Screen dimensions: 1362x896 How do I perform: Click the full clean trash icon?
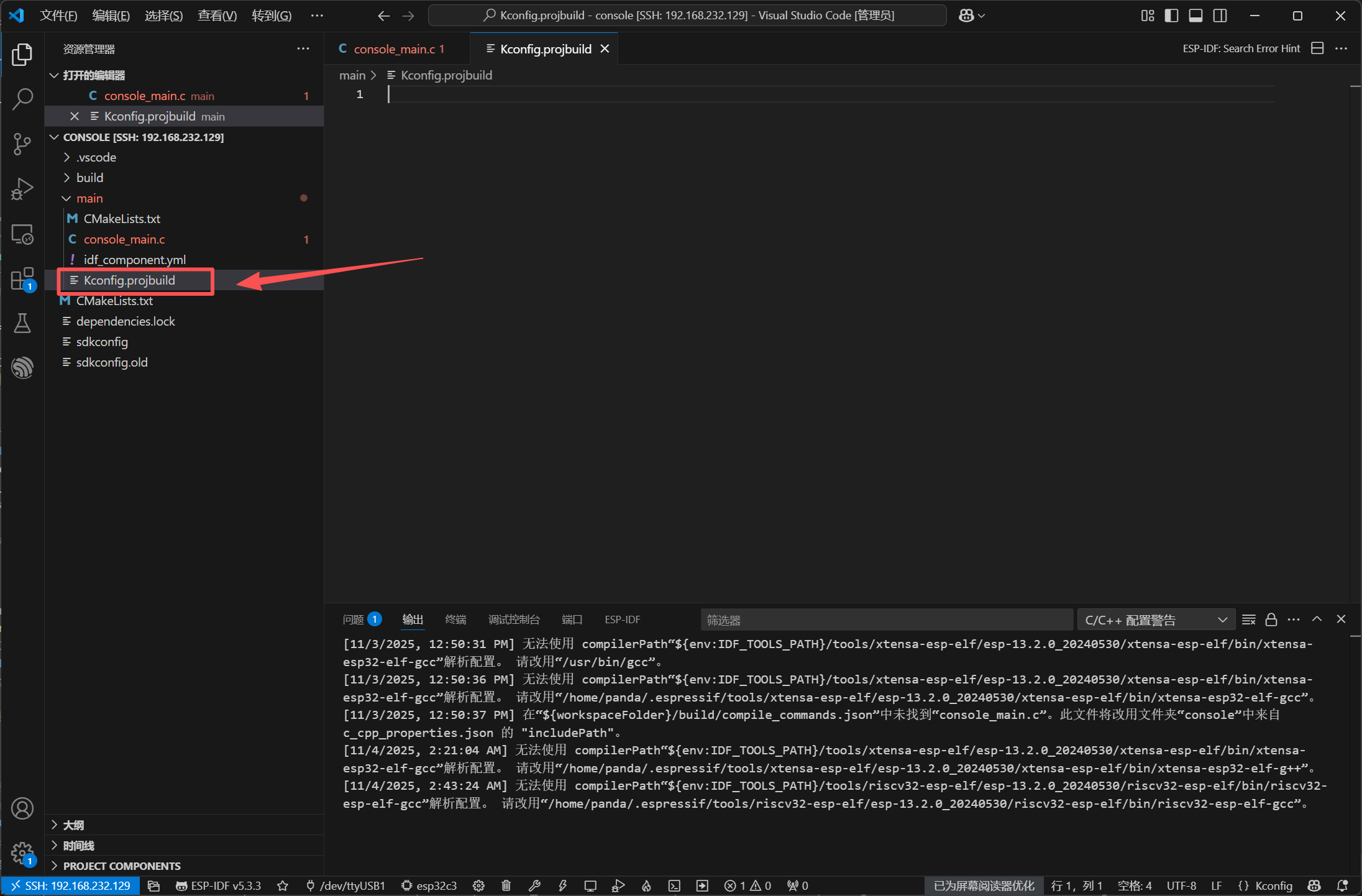click(x=506, y=885)
